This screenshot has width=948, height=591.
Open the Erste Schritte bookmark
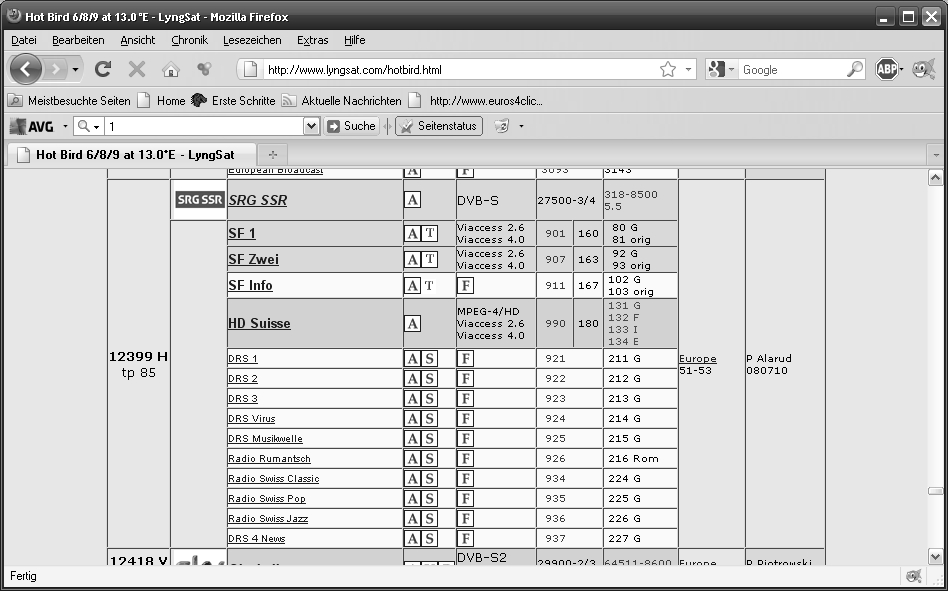pos(233,101)
